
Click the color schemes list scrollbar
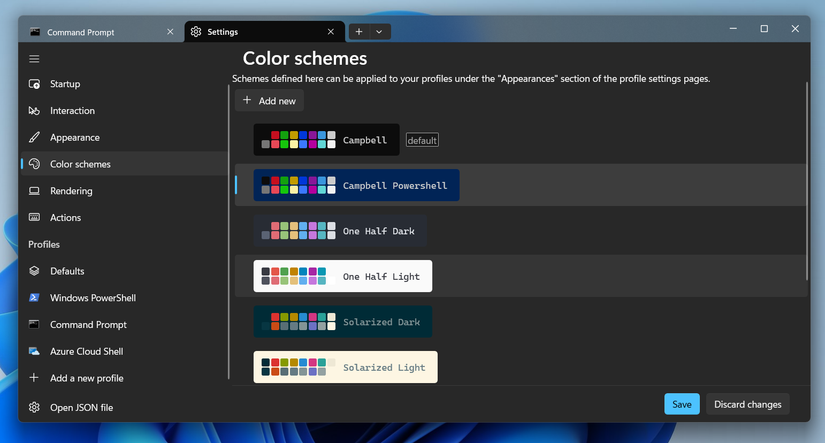807,182
